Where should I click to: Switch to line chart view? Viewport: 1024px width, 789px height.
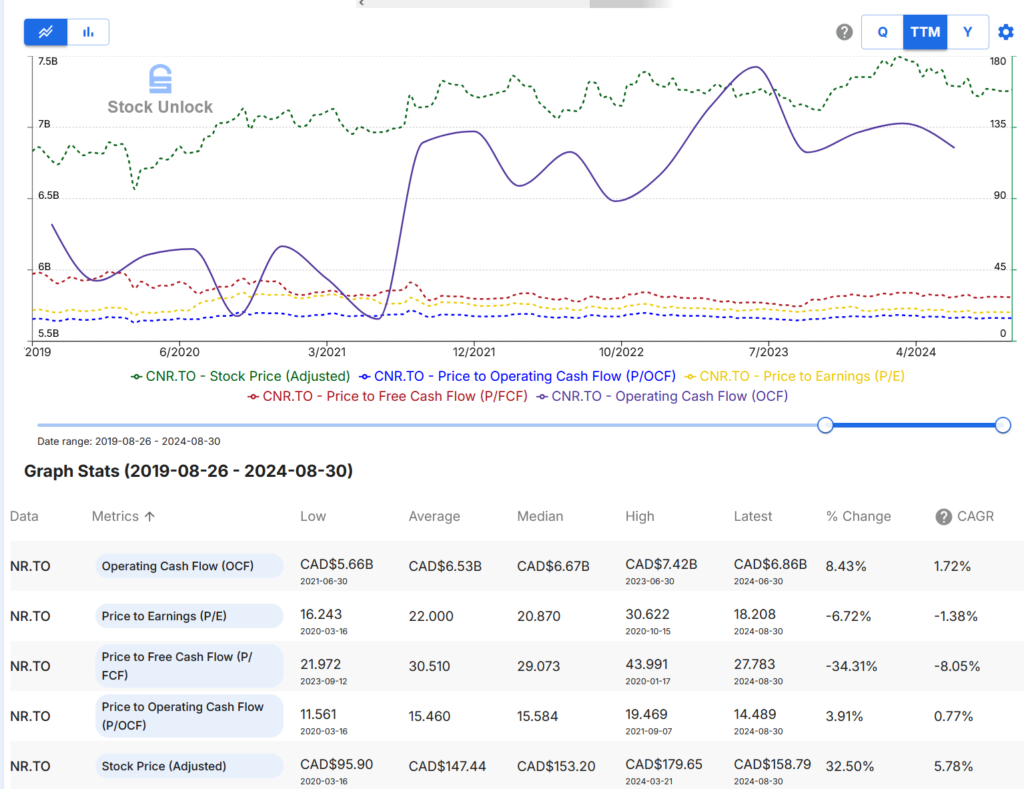click(x=46, y=32)
